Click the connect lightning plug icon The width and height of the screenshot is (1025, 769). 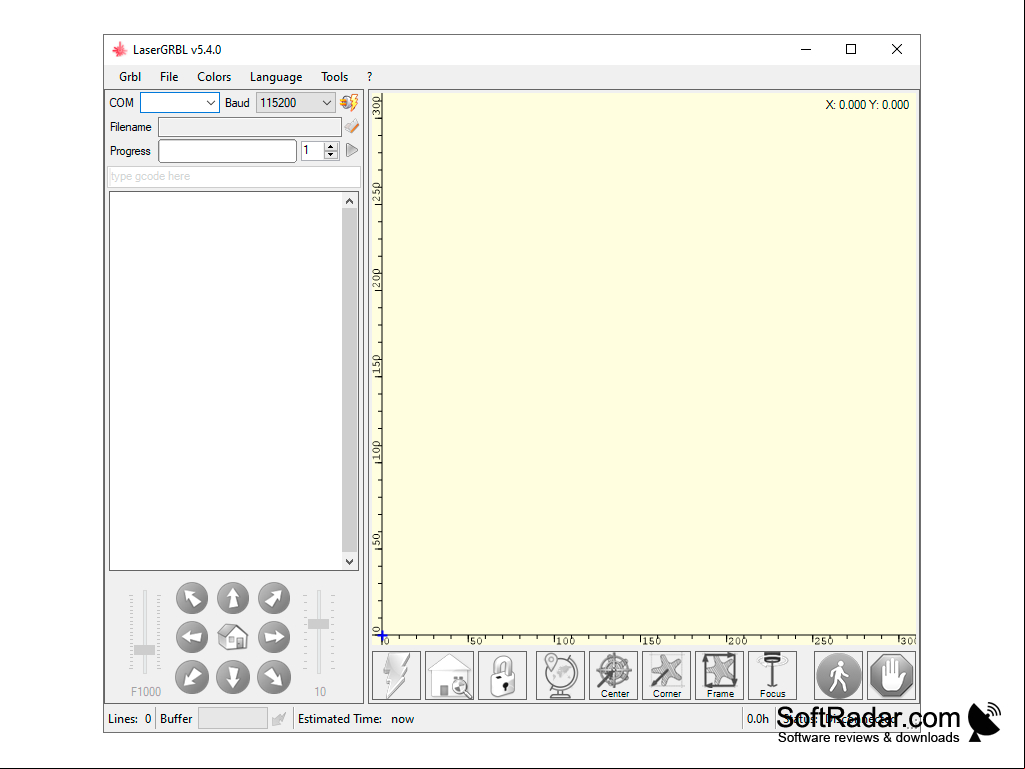tap(349, 103)
